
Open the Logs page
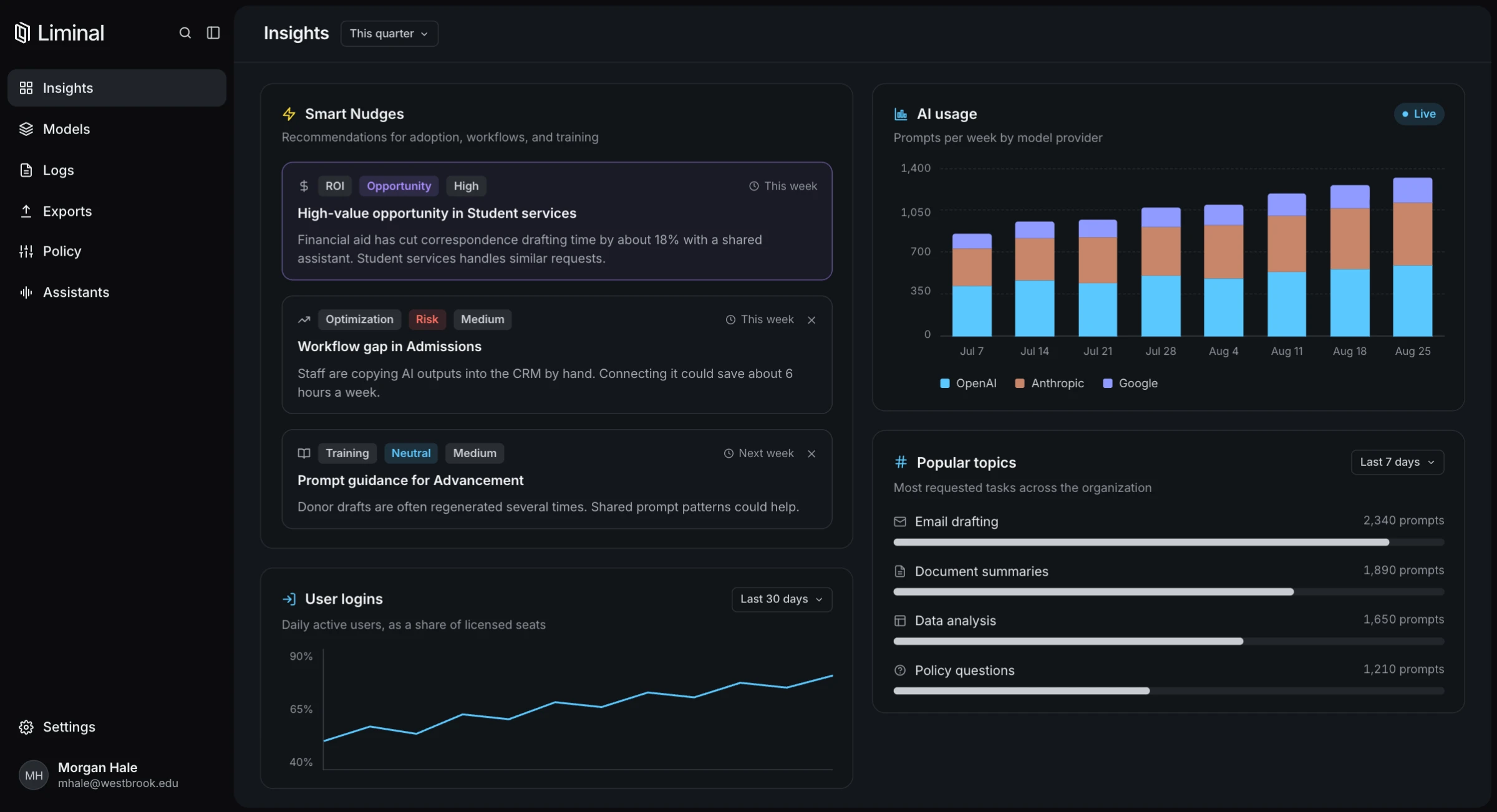point(117,170)
